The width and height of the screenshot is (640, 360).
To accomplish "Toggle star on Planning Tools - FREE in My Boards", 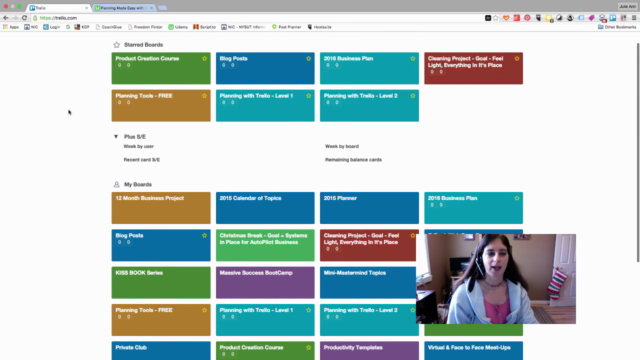I will [x=204, y=310].
